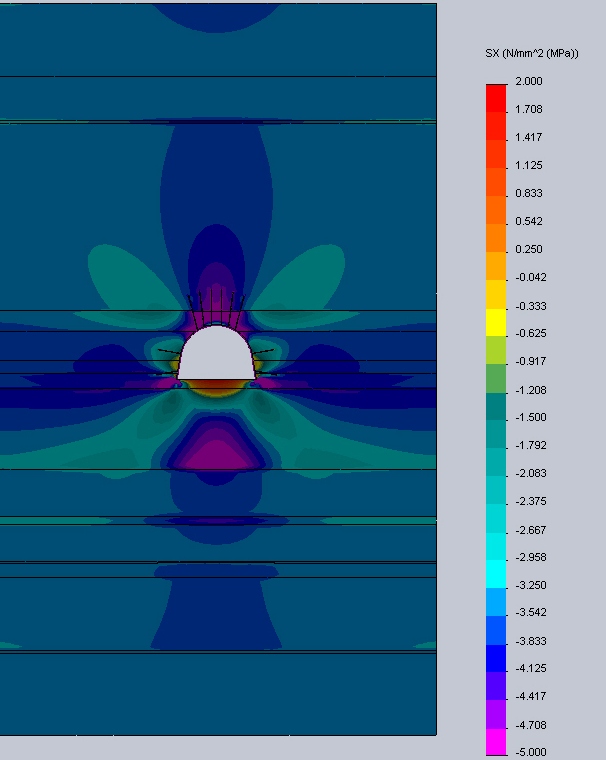The image size is (606, 760).
Task: Select the -0.042 legend value
Action: [531, 277]
